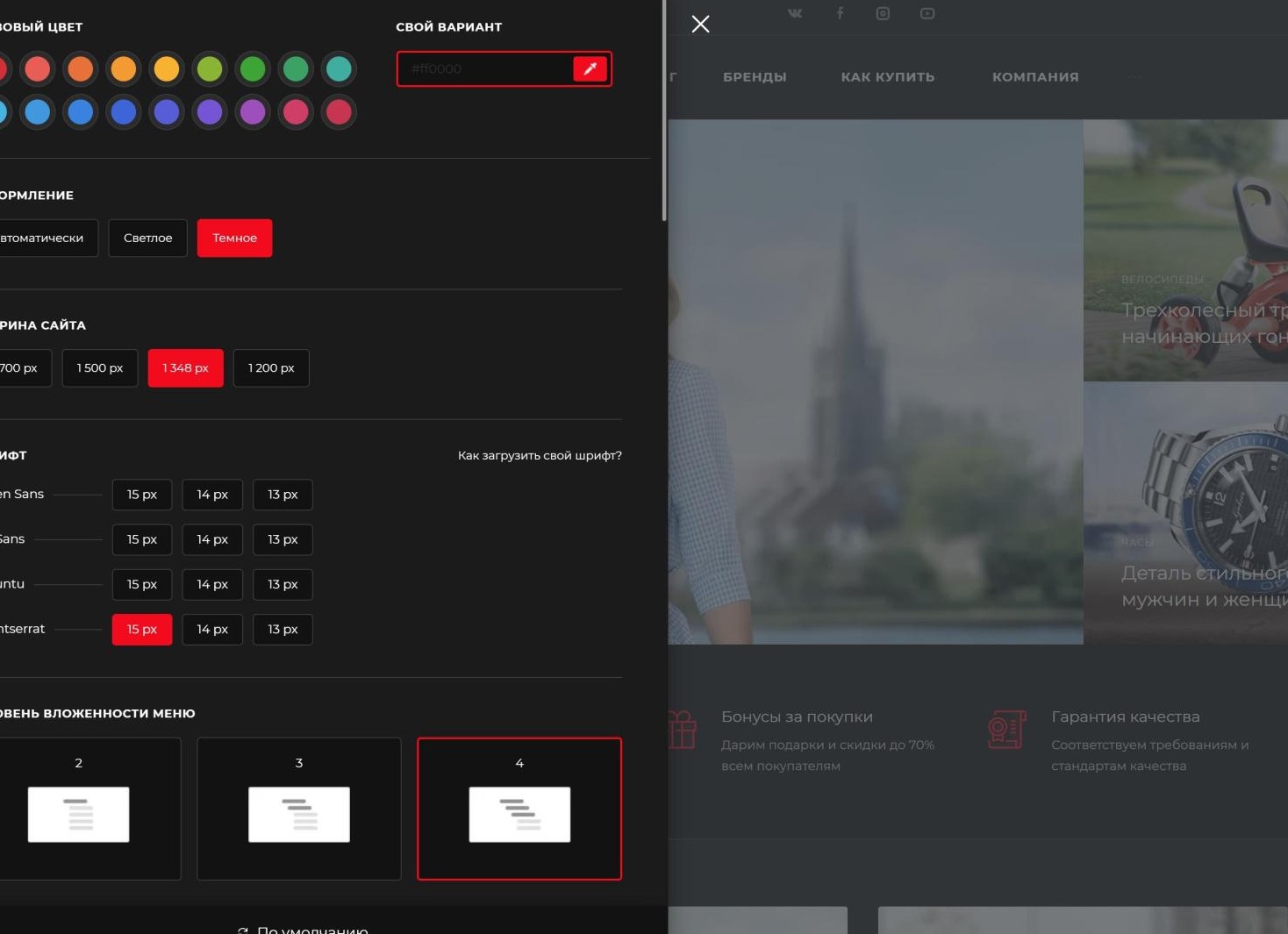
Task: Open КАК КУПИТЬ in site navigation
Action: 888,77
